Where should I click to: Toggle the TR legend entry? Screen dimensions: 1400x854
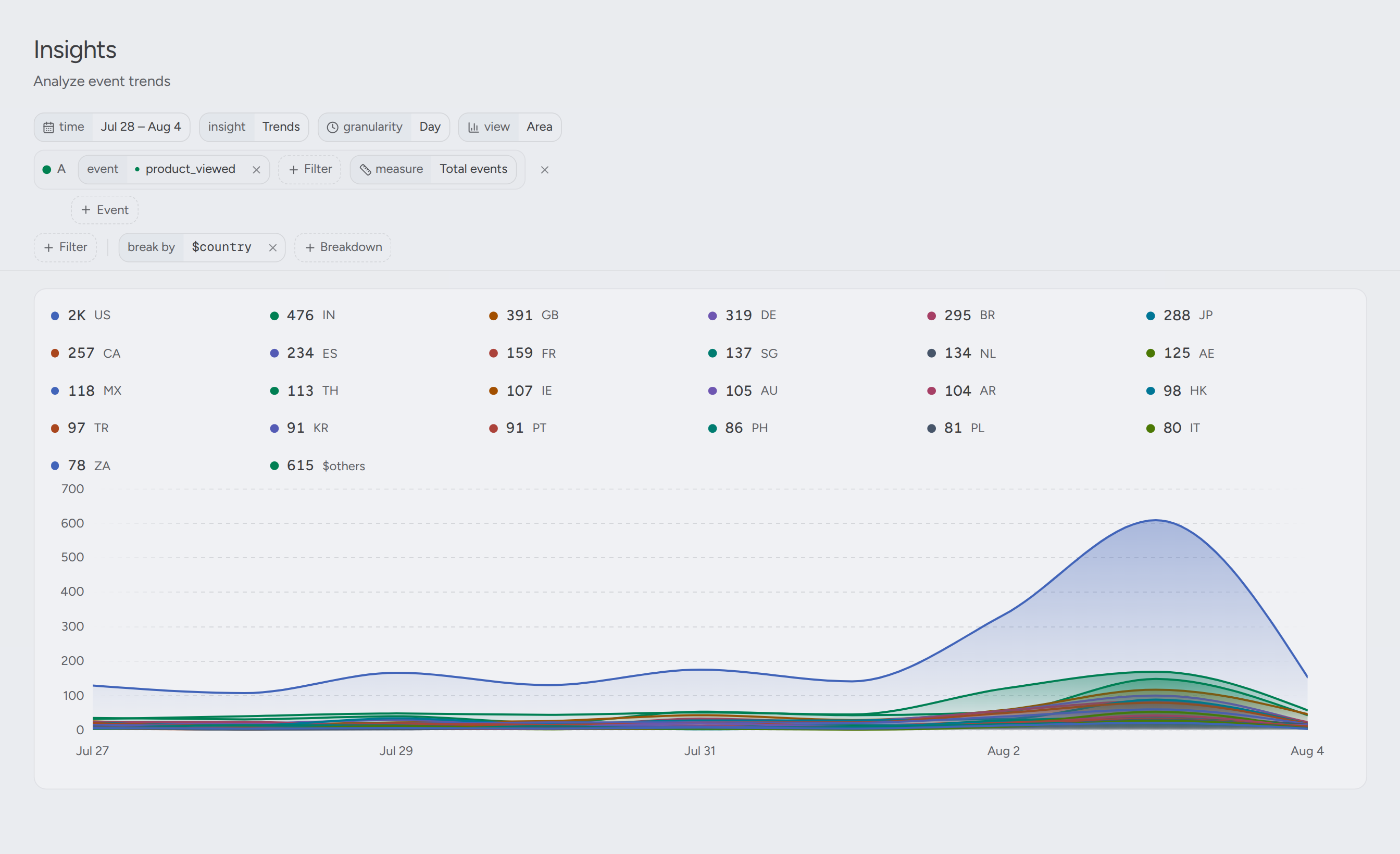80,429
